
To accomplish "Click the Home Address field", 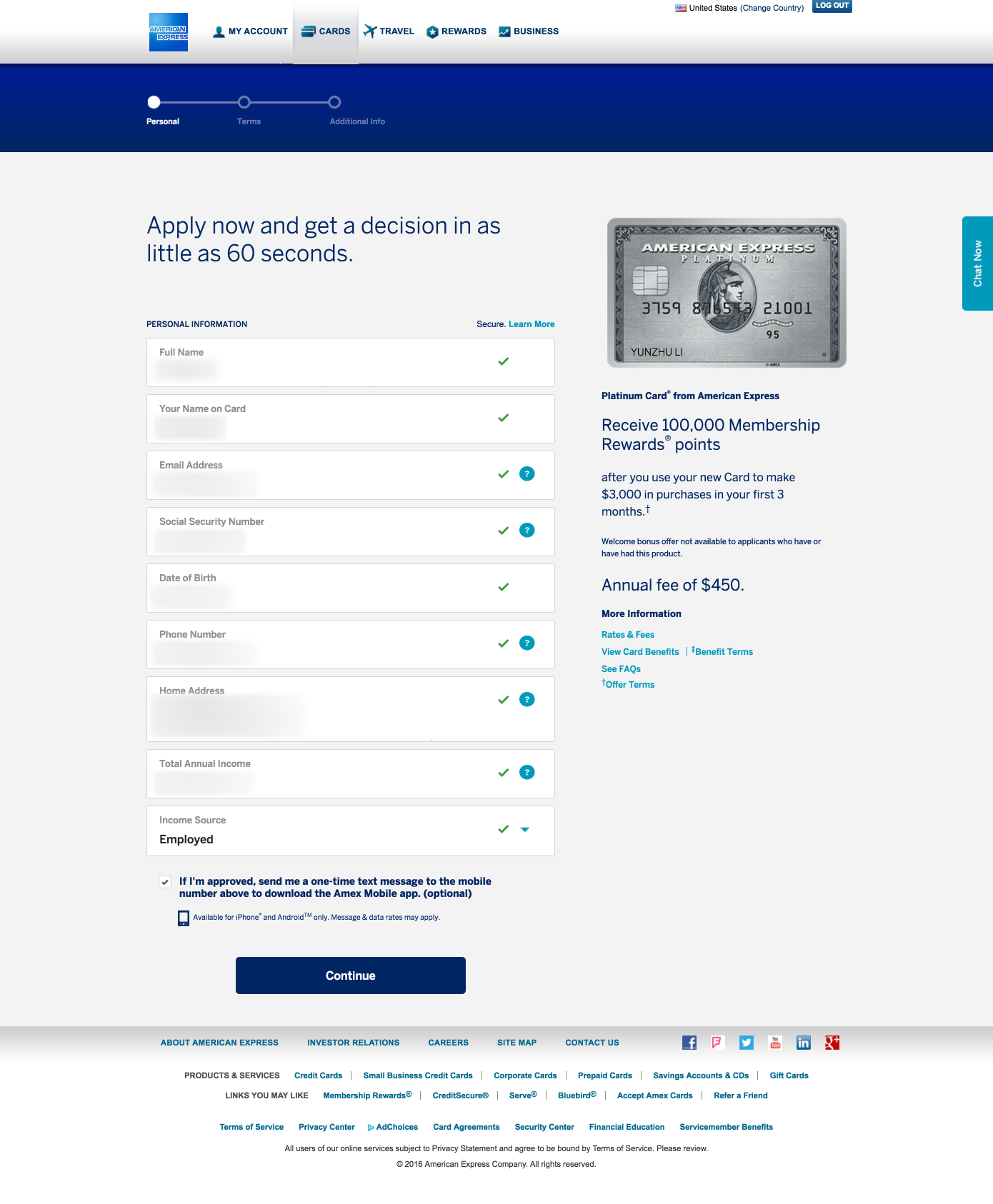I will (351, 709).
